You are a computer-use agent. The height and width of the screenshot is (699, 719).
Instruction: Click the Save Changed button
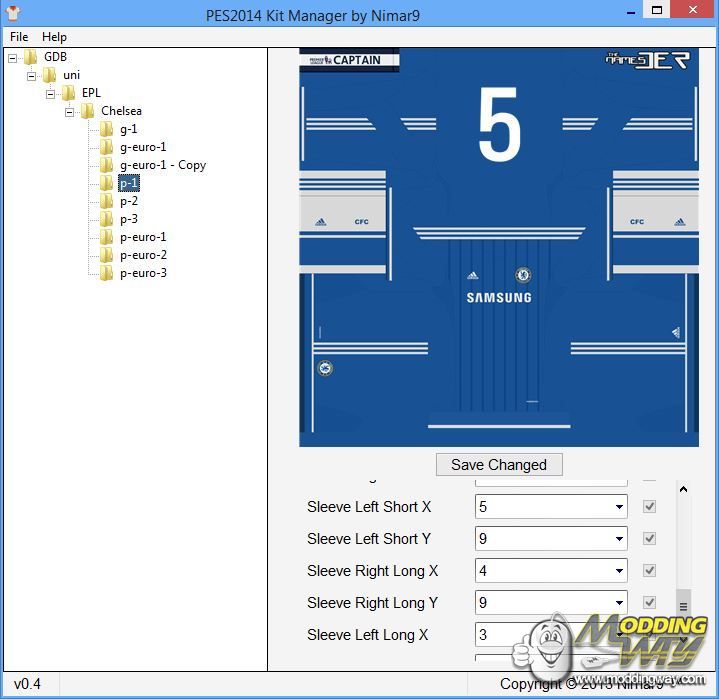(x=499, y=465)
